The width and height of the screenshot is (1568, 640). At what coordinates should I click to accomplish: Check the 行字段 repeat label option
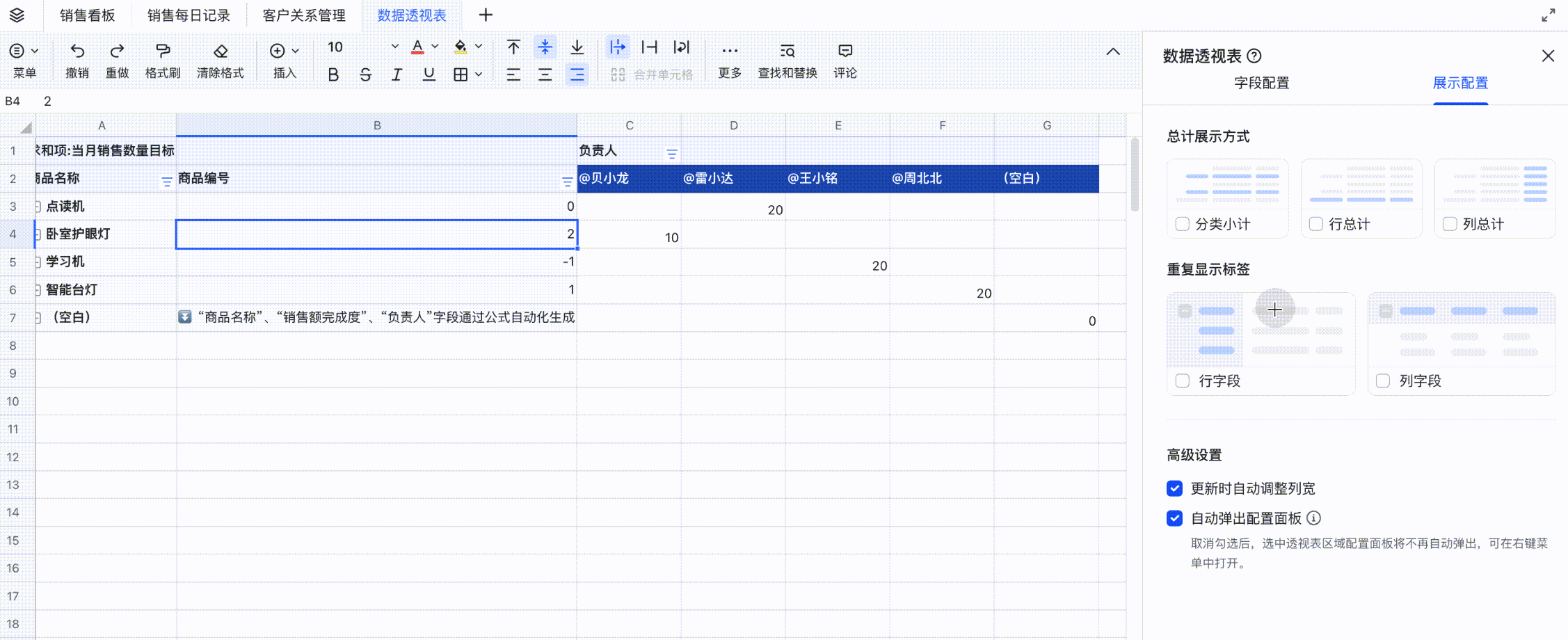coord(1183,381)
